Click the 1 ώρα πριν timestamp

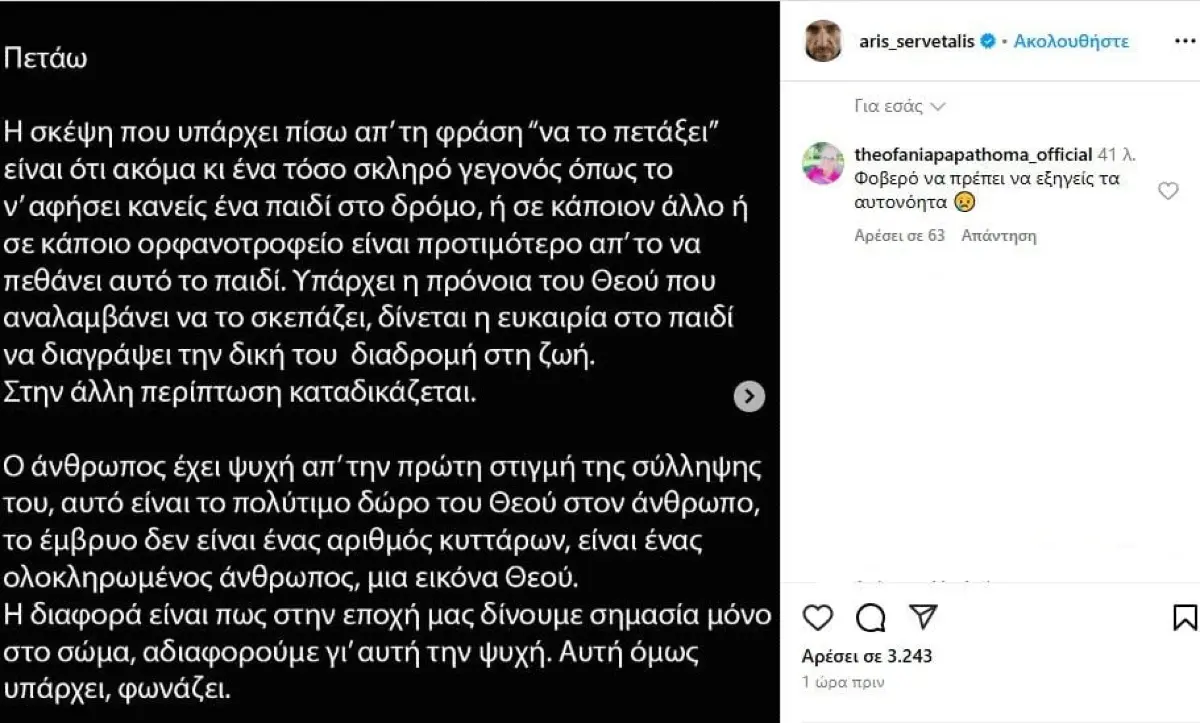(x=842, y=681)
